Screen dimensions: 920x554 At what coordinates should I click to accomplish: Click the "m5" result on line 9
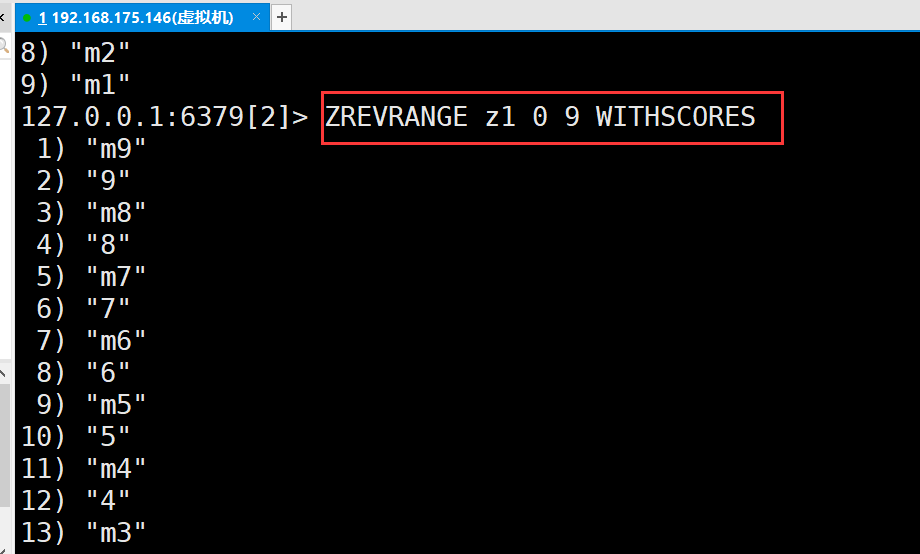(x=116, y=405)
